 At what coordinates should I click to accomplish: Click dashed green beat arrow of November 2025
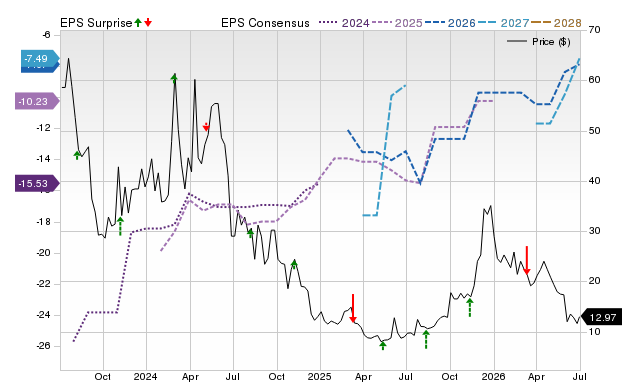[470, 308]
